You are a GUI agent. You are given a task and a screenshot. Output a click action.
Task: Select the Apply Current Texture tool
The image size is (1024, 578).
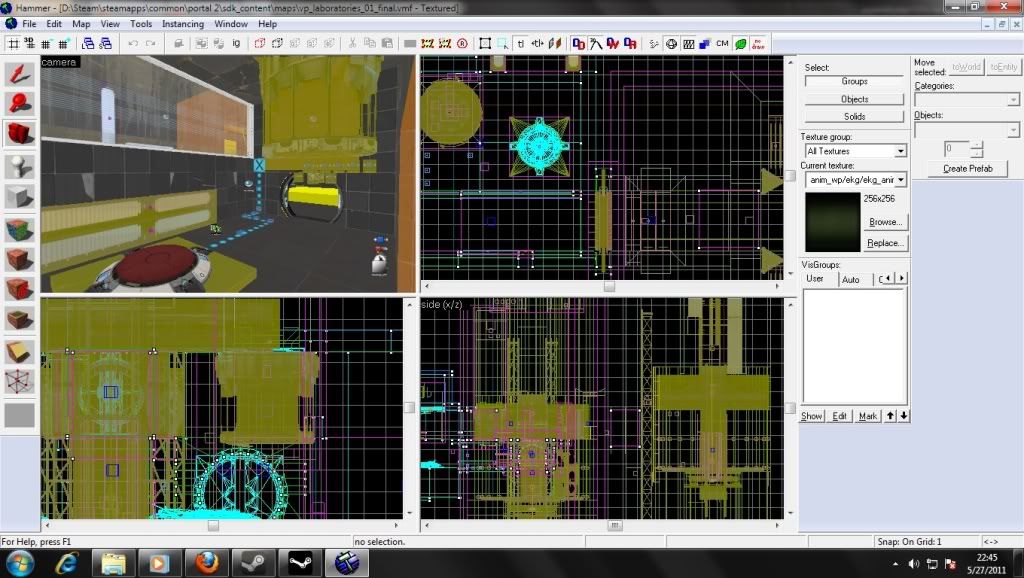tap(20, 259)
